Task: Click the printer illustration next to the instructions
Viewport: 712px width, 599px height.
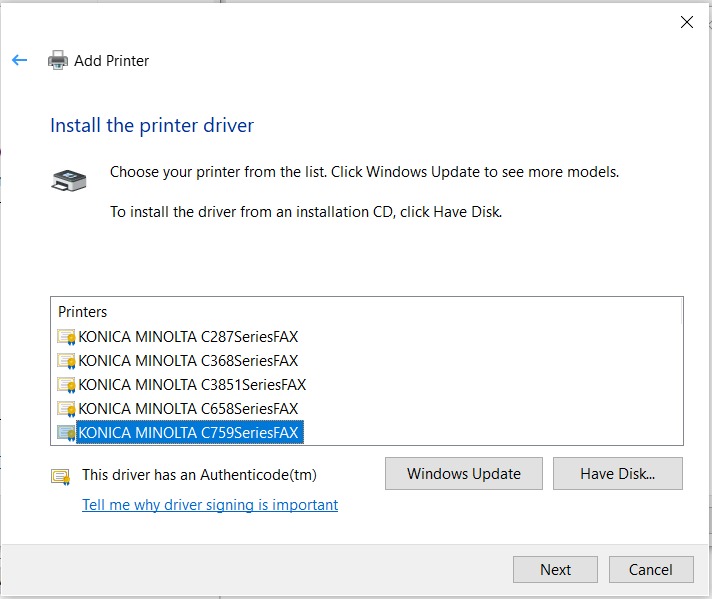Action: (x=69, y=181)
